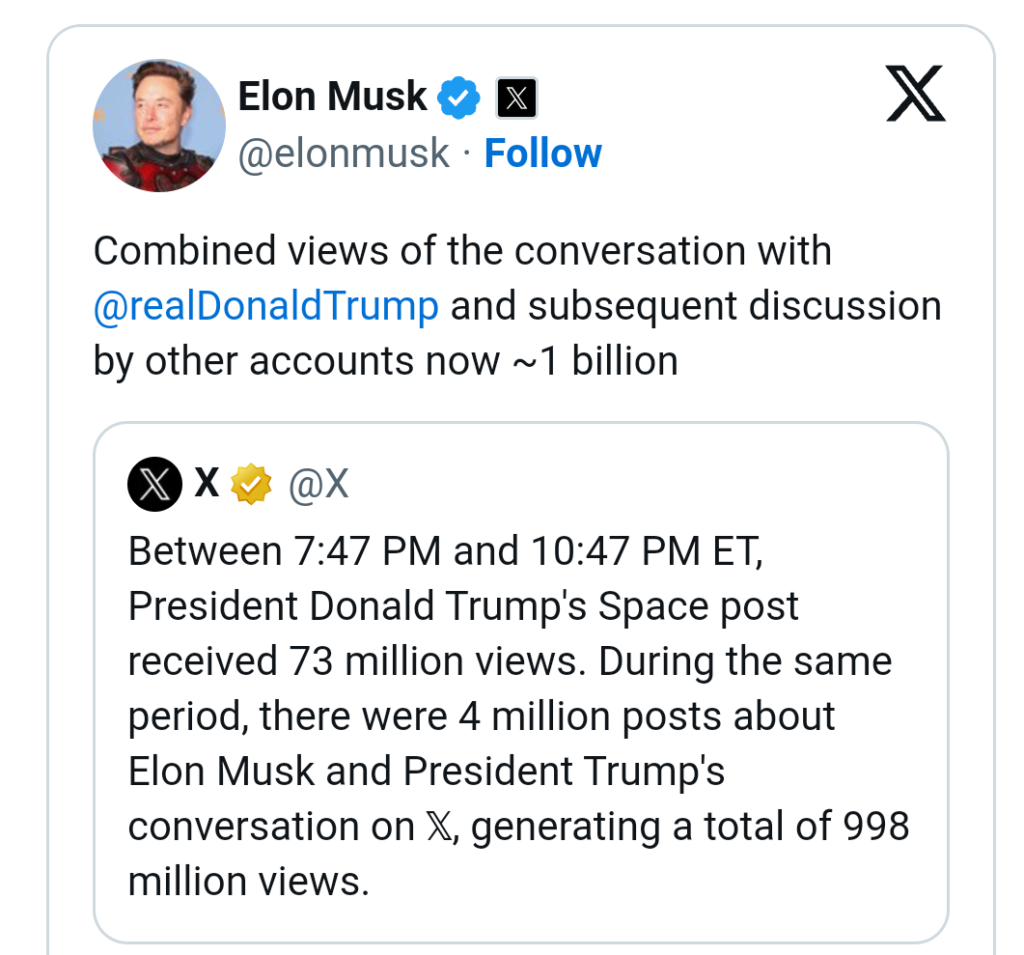Open the @X handle in quoted post
The image size is (1024, 955).
click(318, 485)
